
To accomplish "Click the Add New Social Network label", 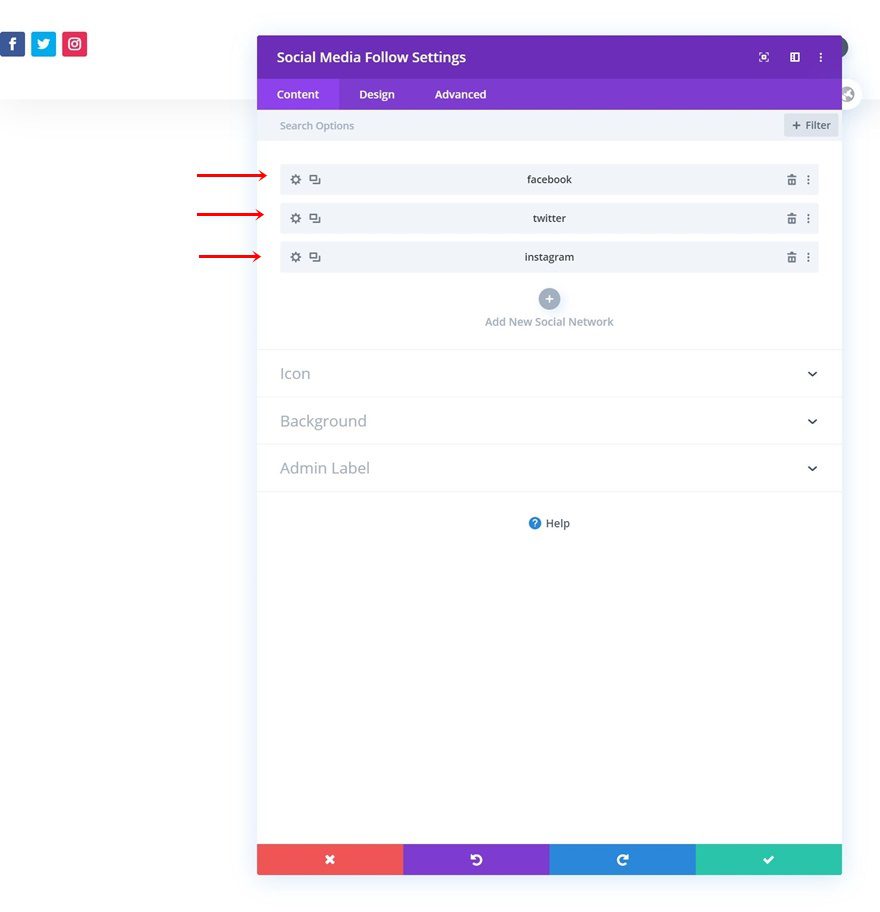I will click(549, 322).
